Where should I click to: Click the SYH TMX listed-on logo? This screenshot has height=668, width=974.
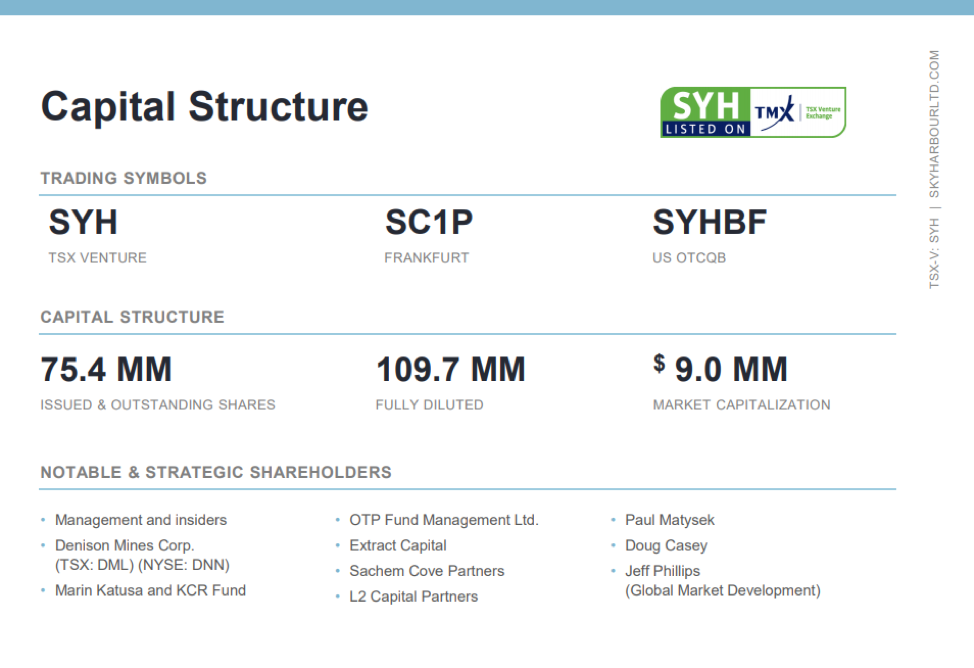click(x=753, y=112)
